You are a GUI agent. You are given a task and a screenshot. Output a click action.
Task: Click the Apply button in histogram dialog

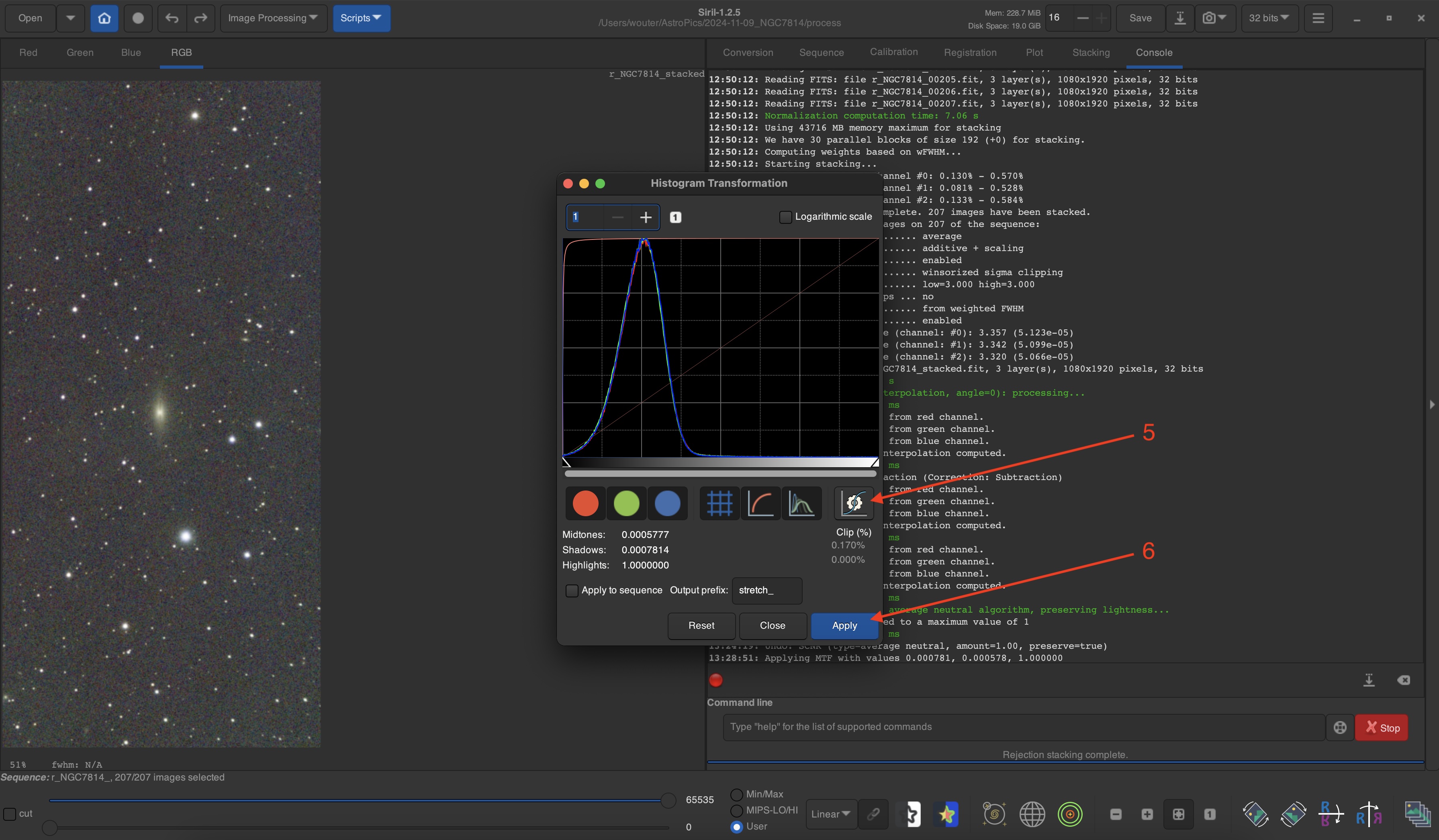pos(844,626)
